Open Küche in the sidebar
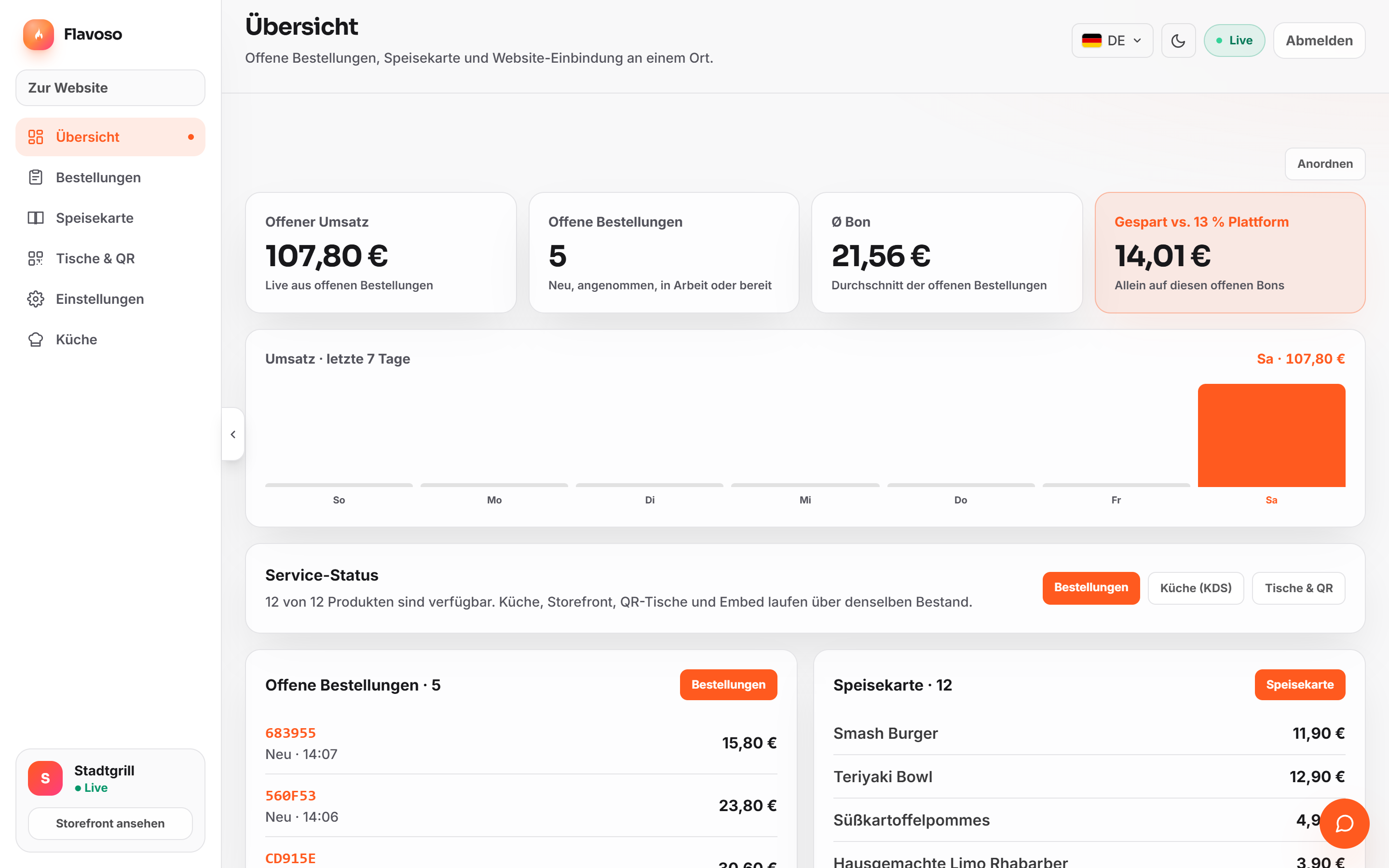This screenshot has height=868, width=1389. [110, 340]
